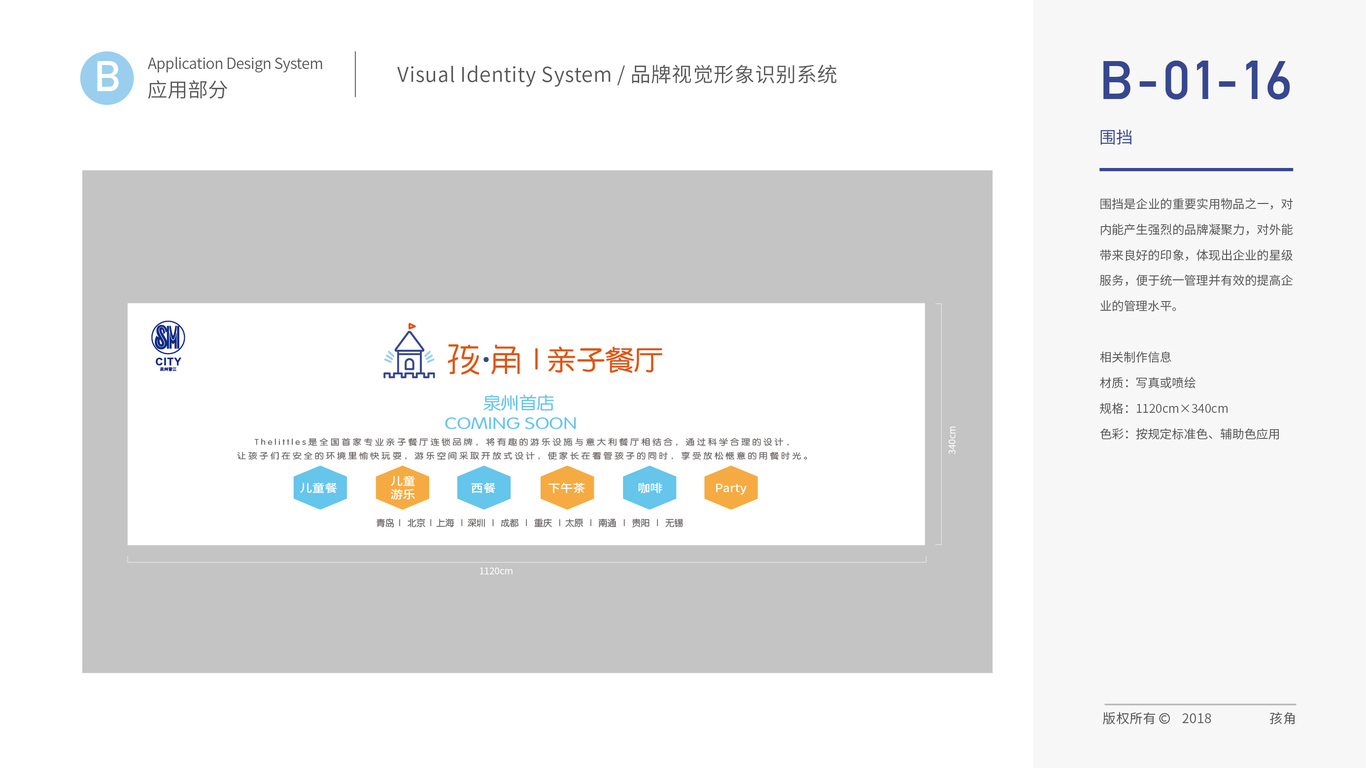
Task: Click the castle logo icon on the banner
Action: [x=409, y=351]
